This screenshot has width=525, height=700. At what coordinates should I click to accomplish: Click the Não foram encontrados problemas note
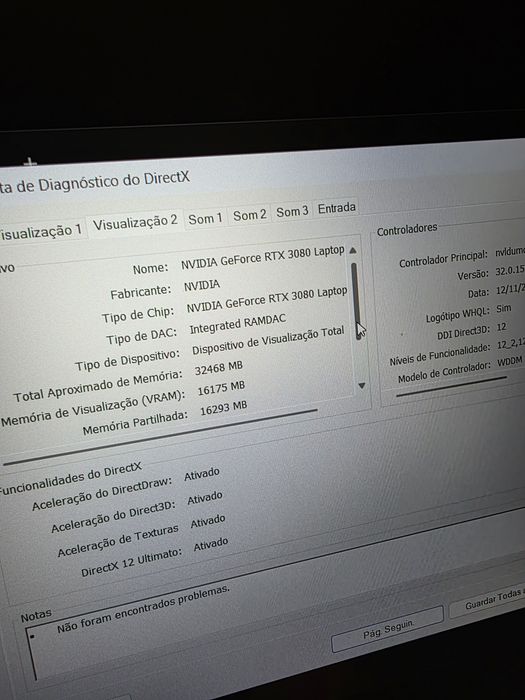[x=143, y=609]
